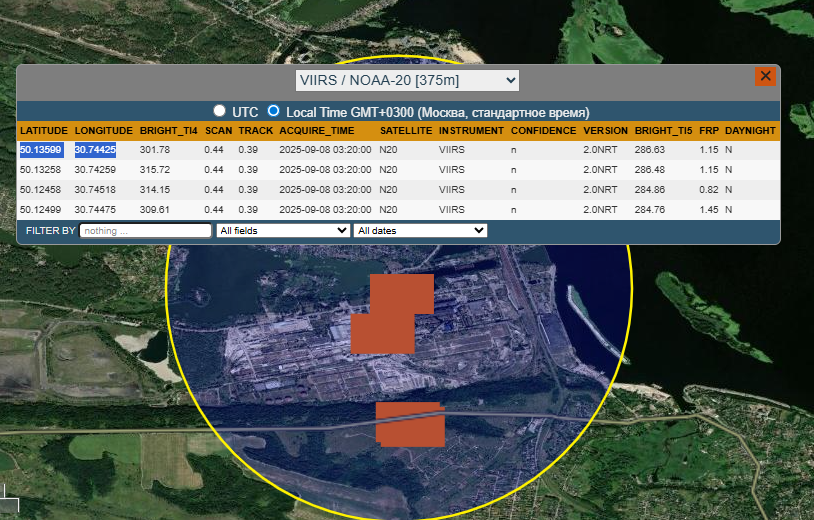Click the FRP value 1.45 in last row
814x520 pixels.
[x=709, y=210]
